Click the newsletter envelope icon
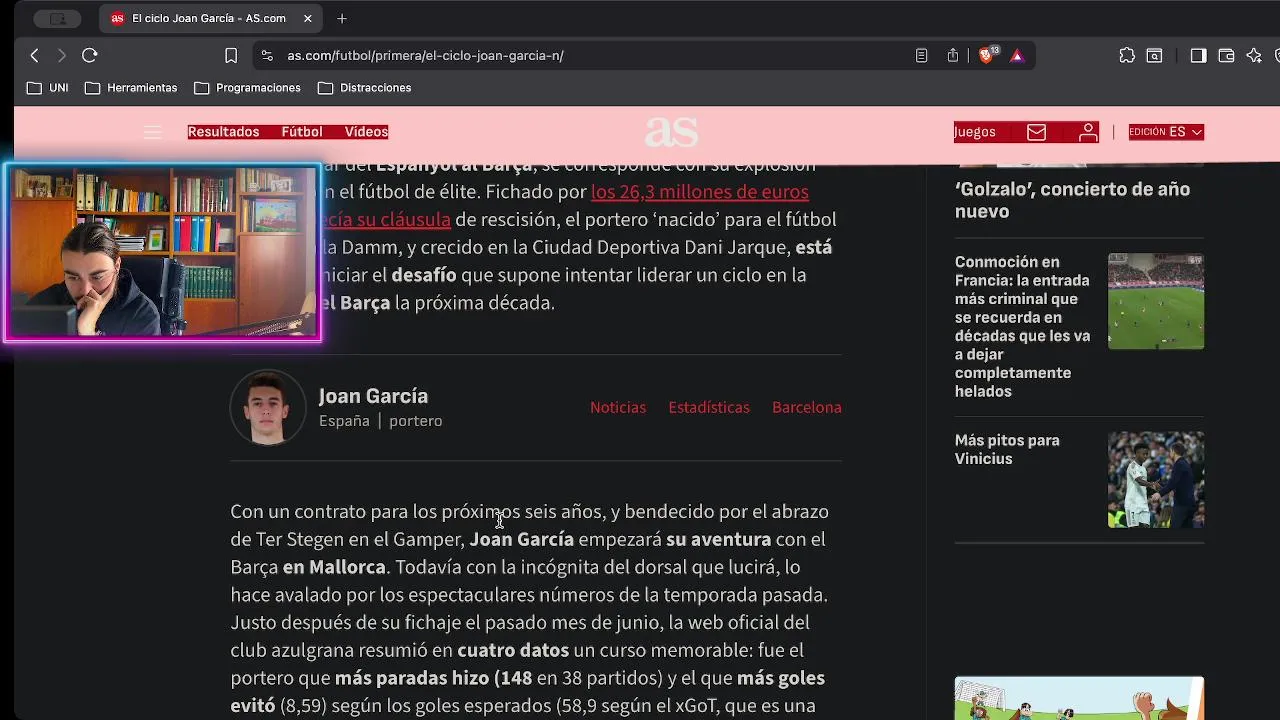This screenshot has height=720, width=1280. [1036, 132]
